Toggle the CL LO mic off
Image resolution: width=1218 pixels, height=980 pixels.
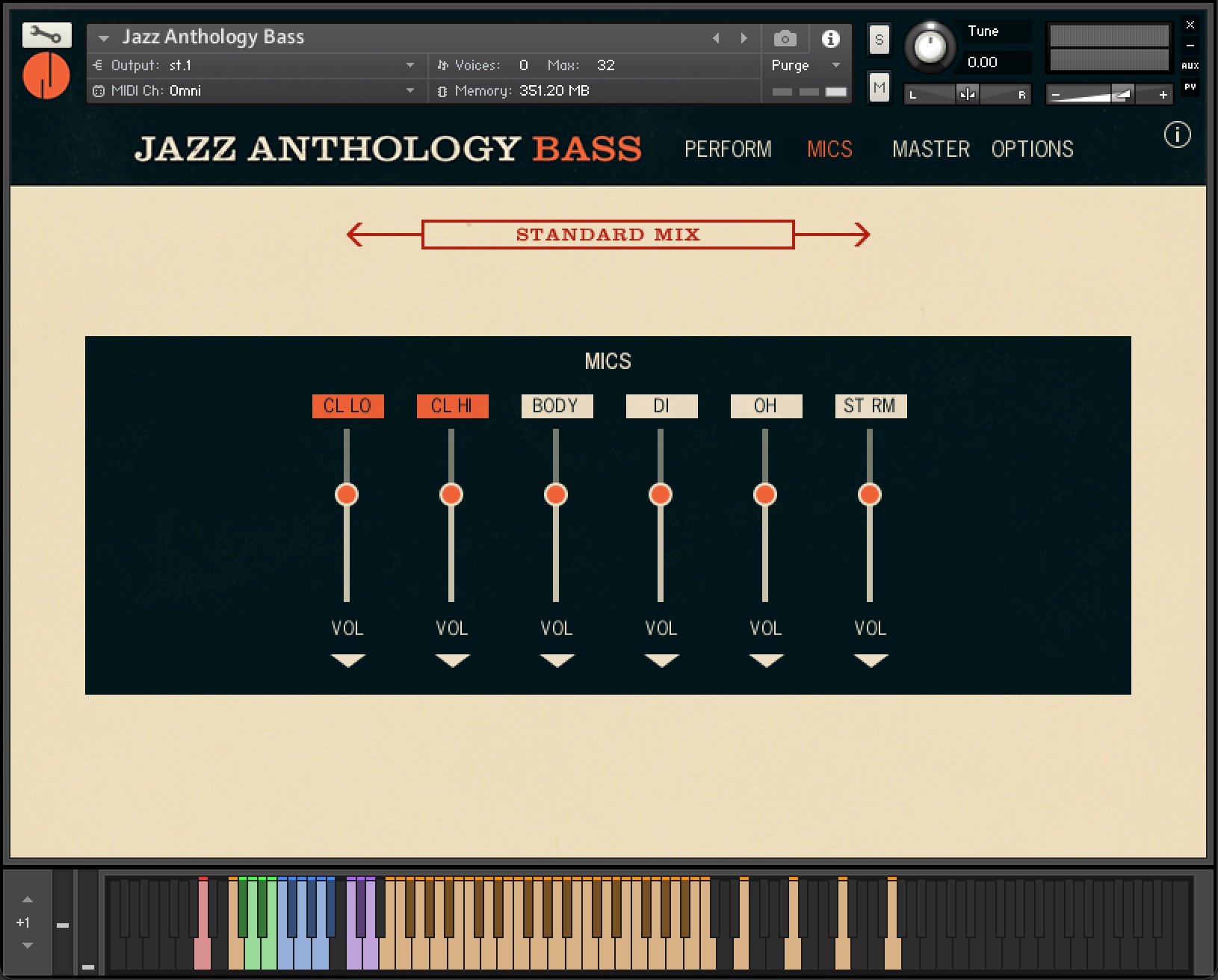point(347,406)
